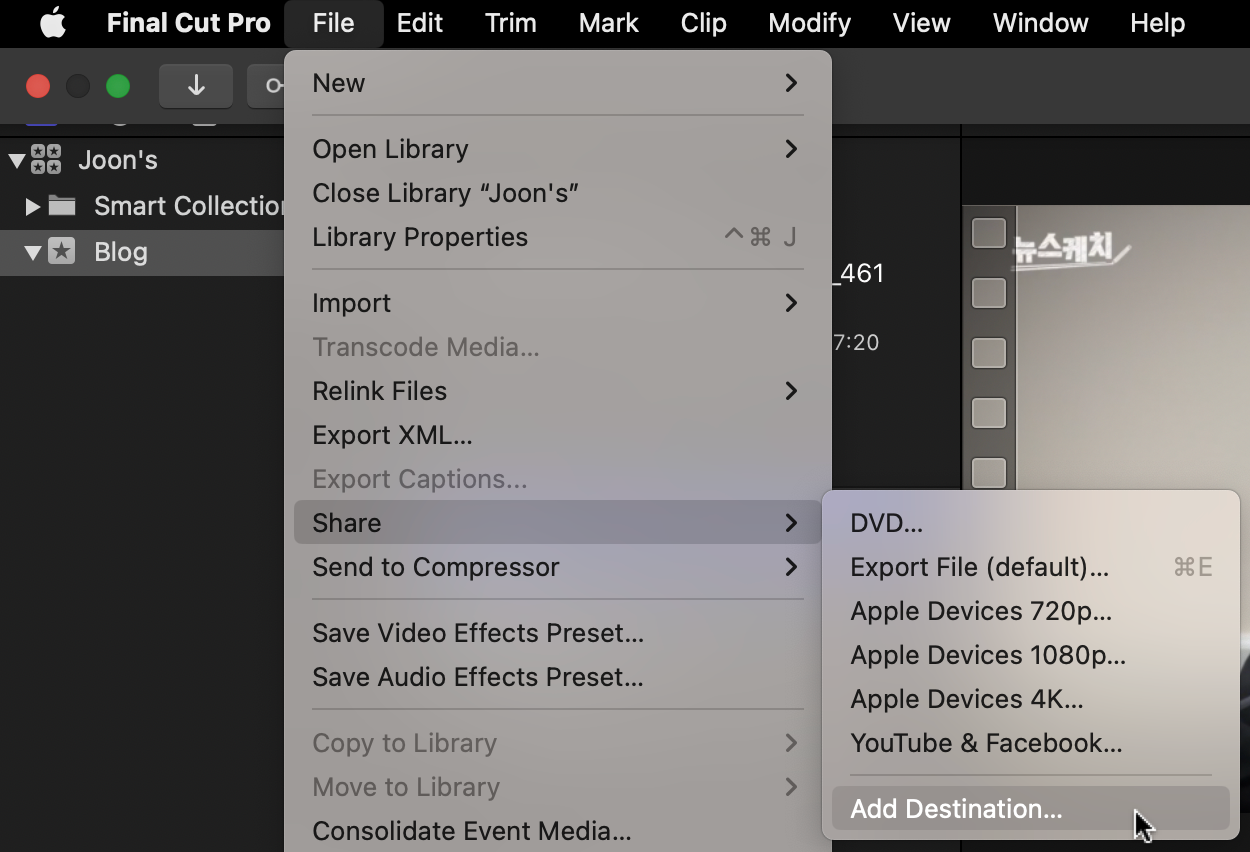1250x852 pixels.
Task: Collapse the Joon's library disclosure triangle
Action: pos(16,160)
